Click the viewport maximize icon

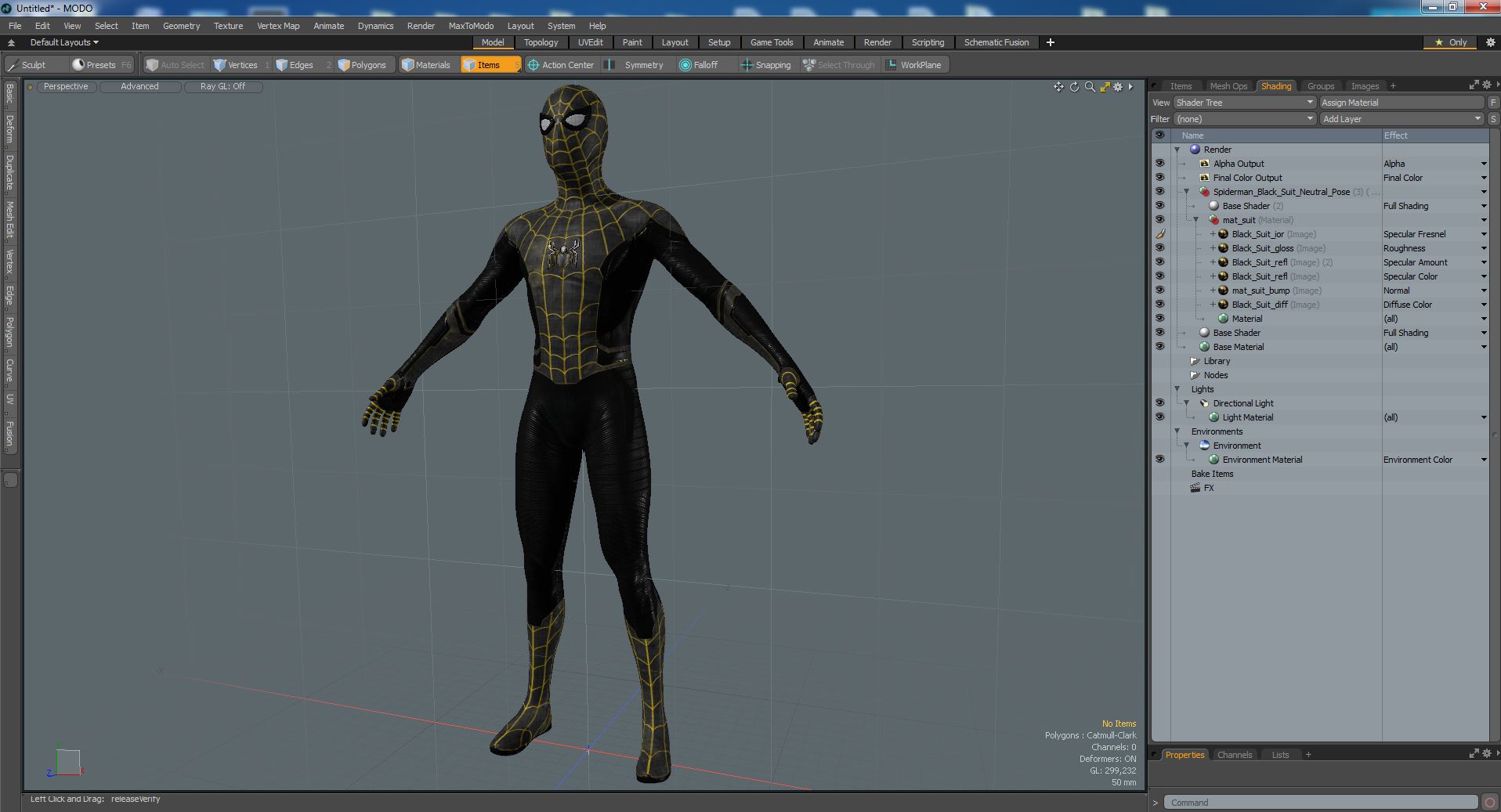1105,87
